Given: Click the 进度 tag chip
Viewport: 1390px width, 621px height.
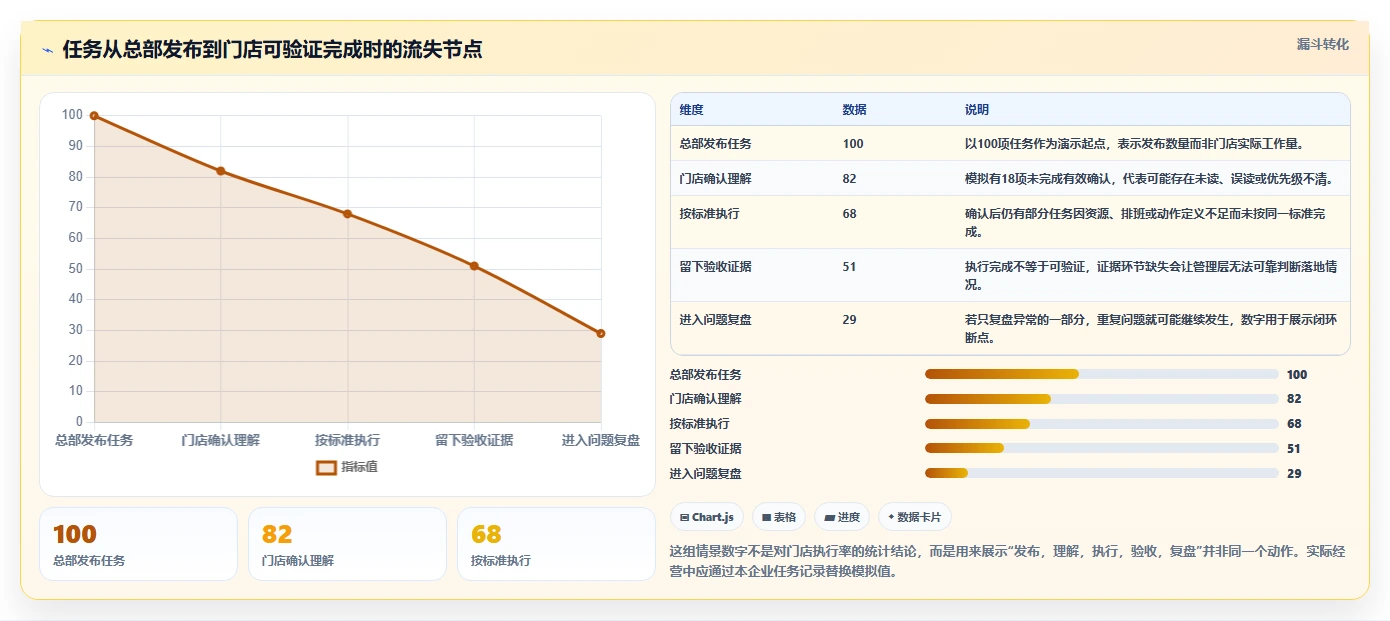Looking at the screenshot, I should coord(842,517).
